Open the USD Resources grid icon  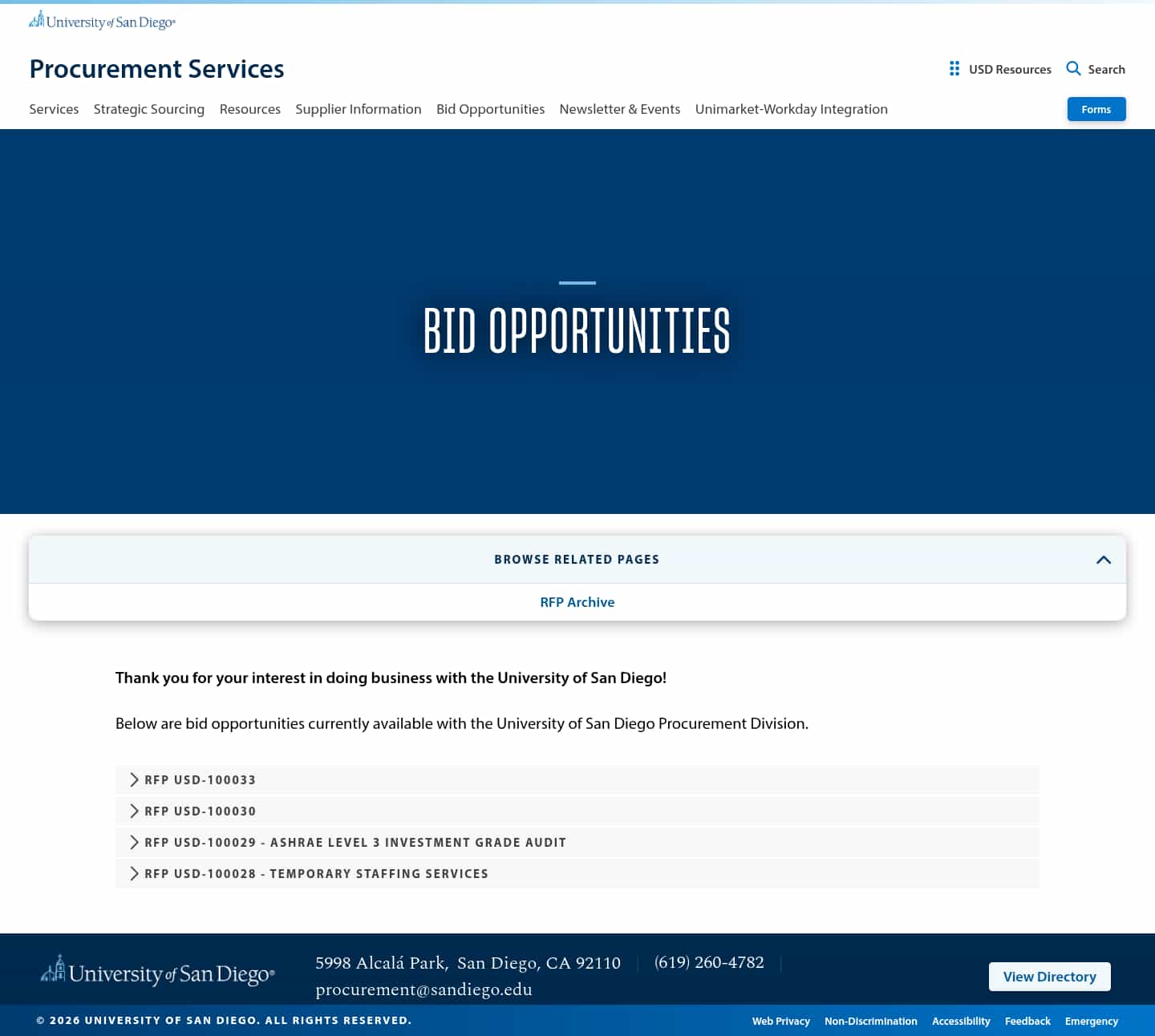pos(954,69)
